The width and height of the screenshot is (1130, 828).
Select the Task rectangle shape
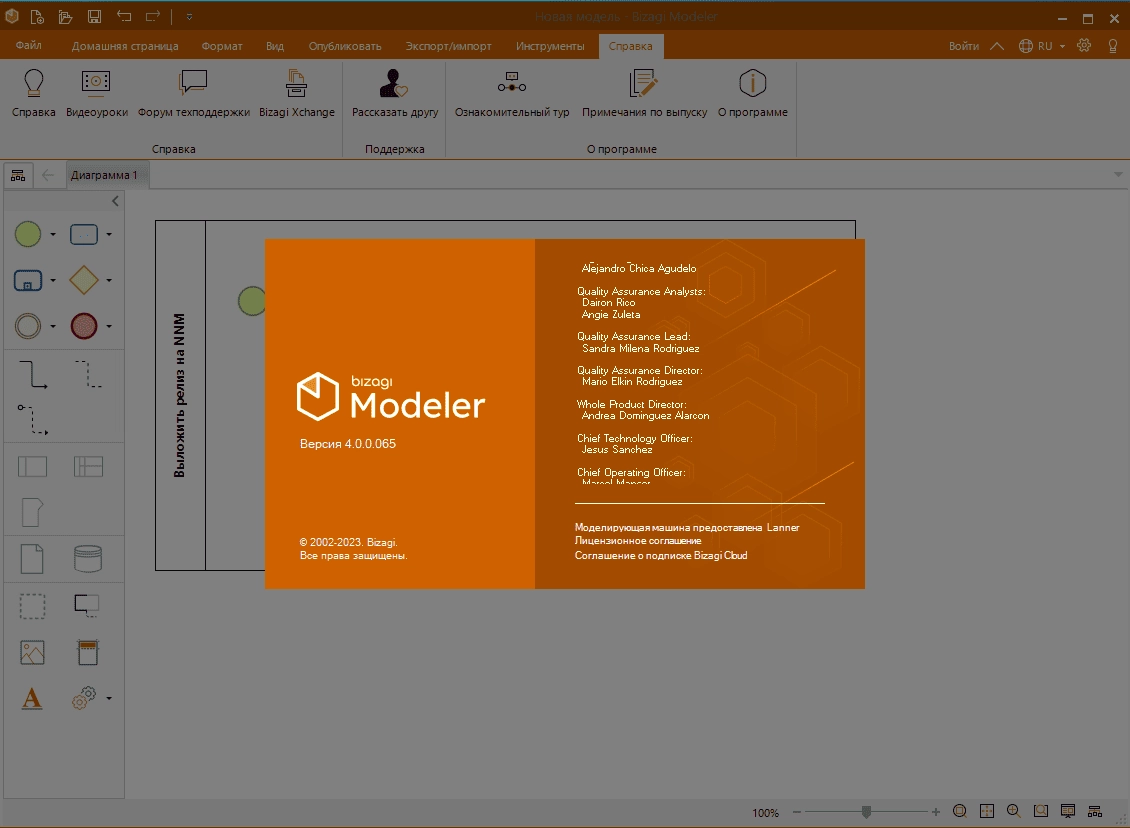[x=84, y=234]
